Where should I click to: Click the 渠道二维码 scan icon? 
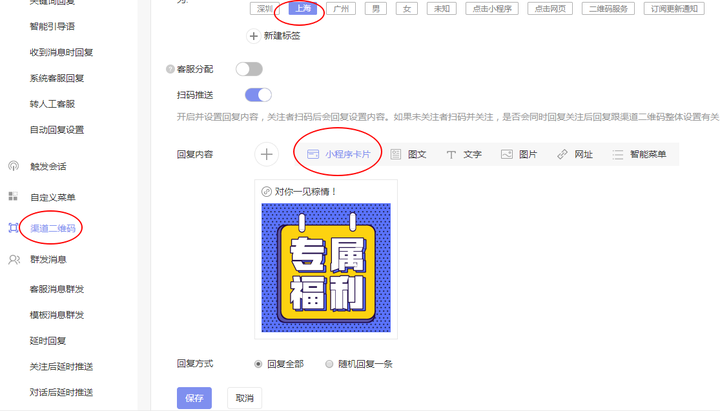coord(14,228)
